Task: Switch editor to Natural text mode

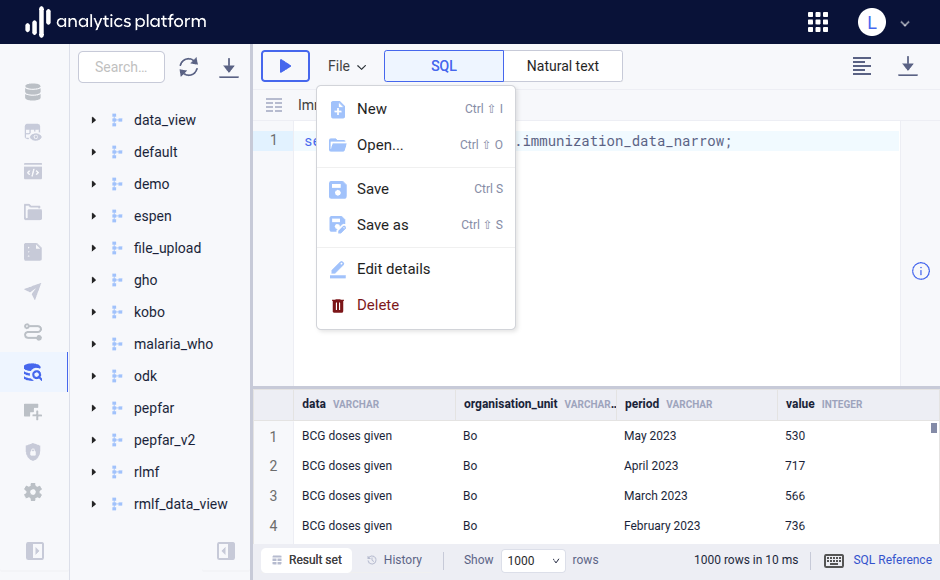Action: (563, 66)
